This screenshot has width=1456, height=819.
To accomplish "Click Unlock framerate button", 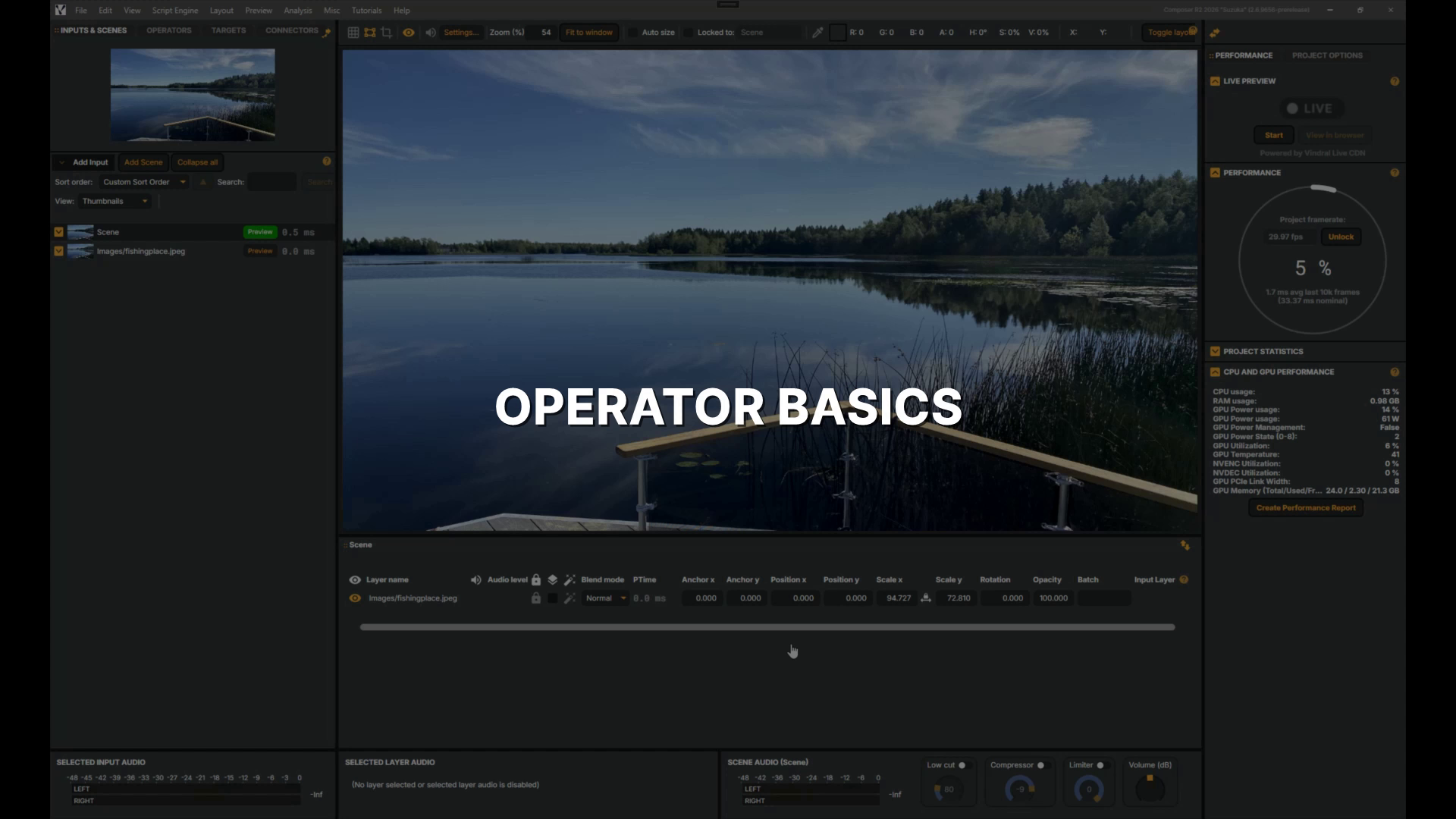I will [x=1341, y=237].
